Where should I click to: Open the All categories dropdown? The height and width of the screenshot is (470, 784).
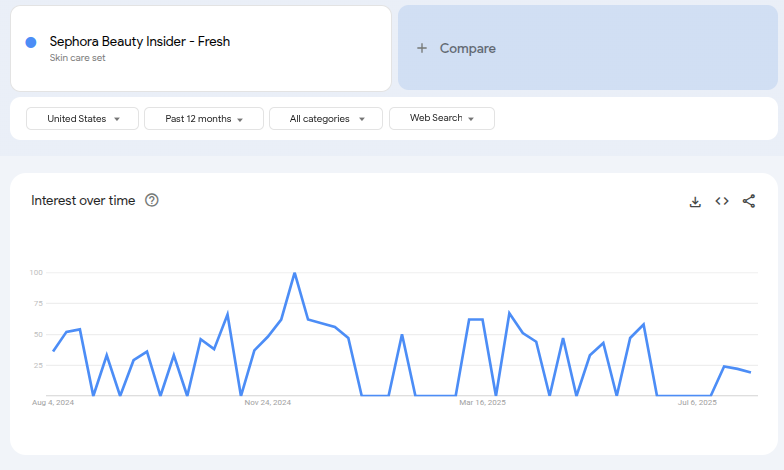326,118
